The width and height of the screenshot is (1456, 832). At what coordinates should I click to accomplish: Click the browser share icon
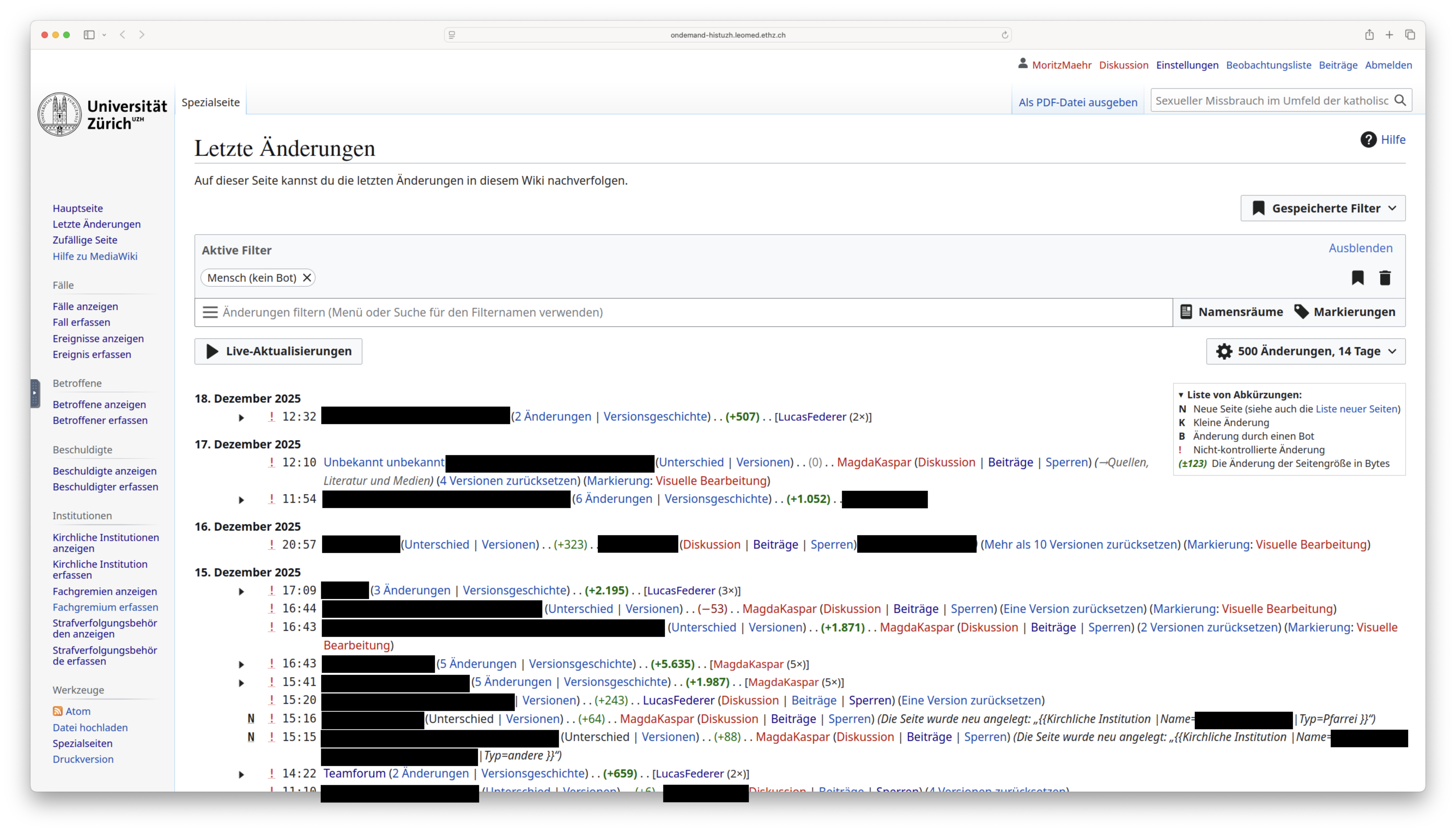tap(1369, 35)
